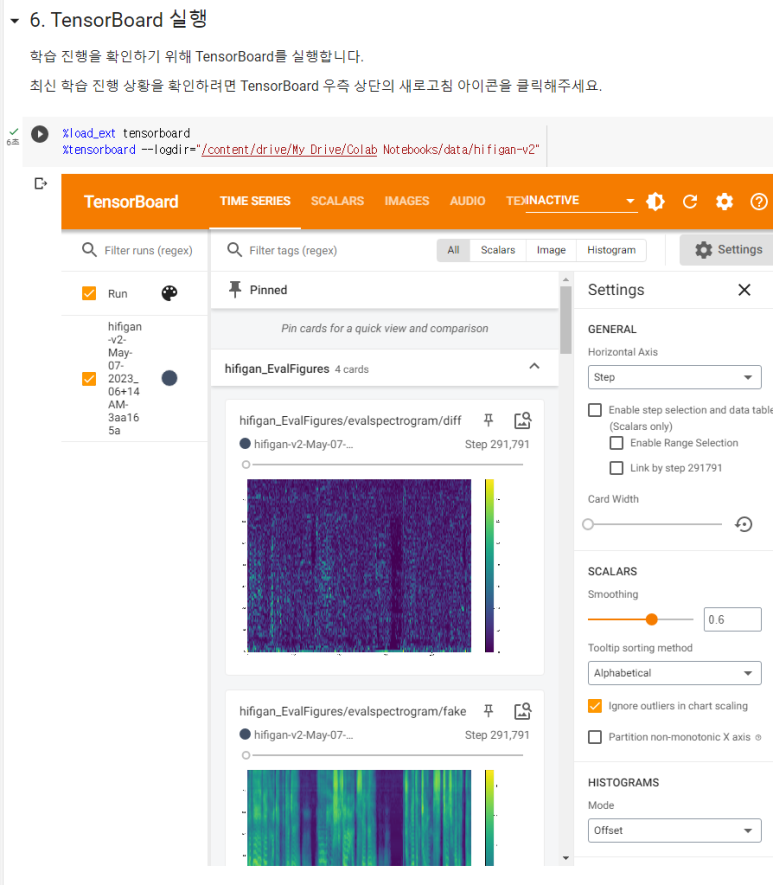Filter cards by Image

pos(551,250)
